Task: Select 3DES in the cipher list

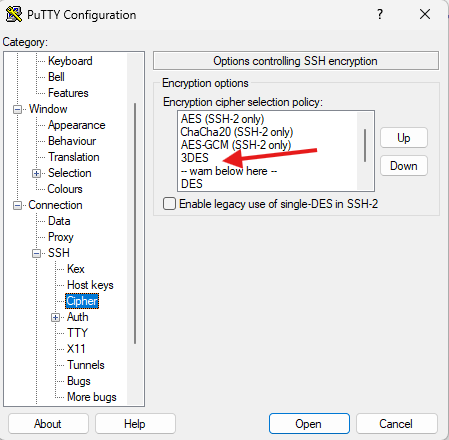Action: coord(195,158)
